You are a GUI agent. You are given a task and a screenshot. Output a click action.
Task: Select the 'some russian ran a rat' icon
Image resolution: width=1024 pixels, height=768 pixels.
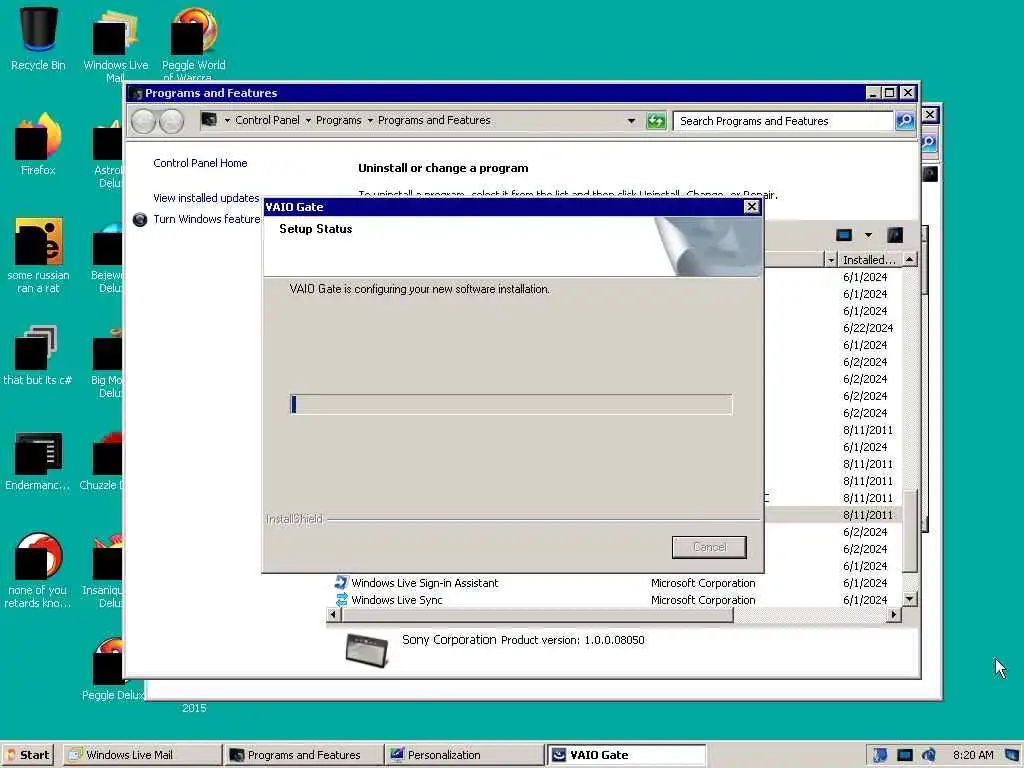[x=38, y=255]
